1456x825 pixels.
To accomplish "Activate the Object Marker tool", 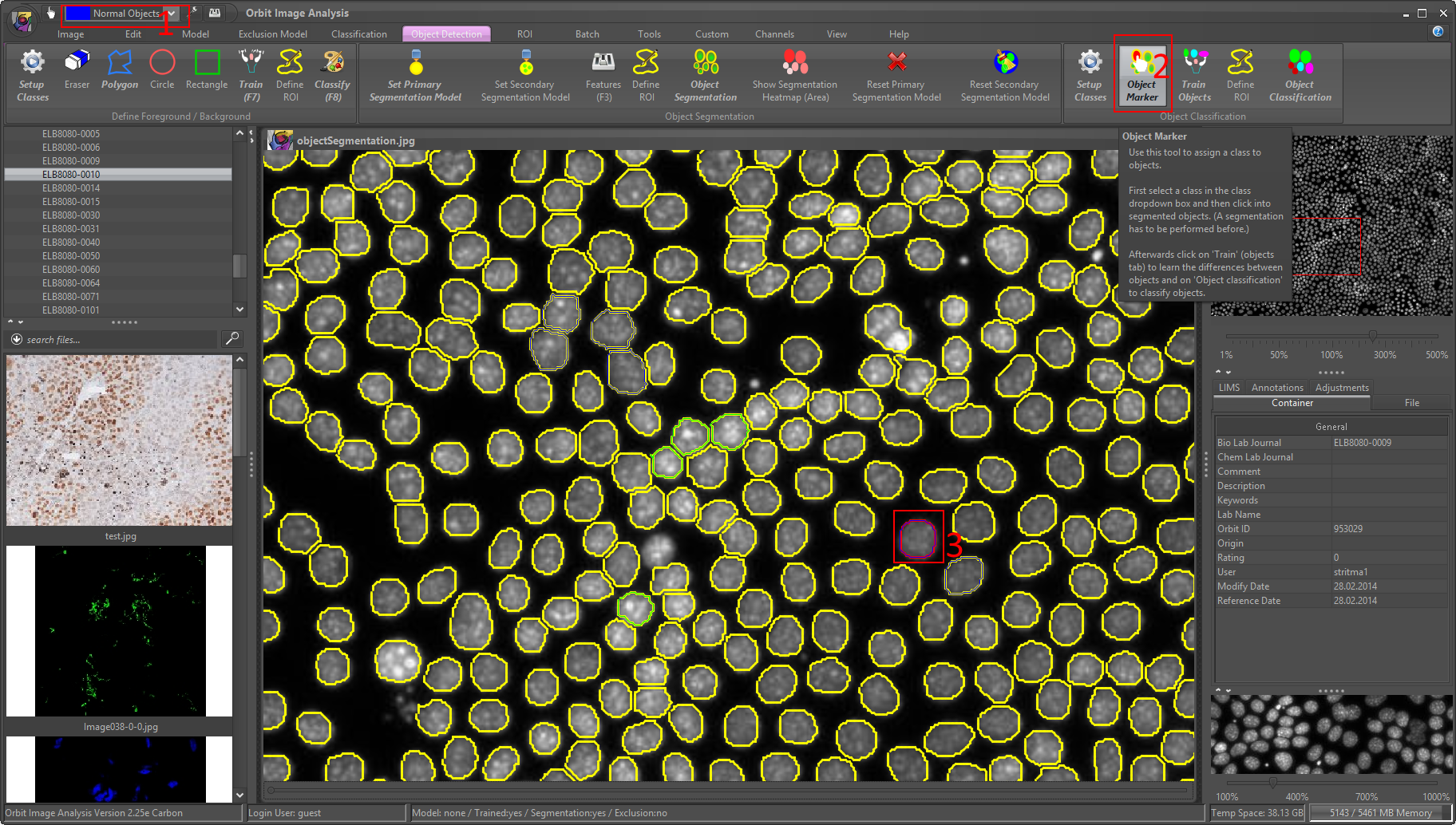I will click(1142, 77).
